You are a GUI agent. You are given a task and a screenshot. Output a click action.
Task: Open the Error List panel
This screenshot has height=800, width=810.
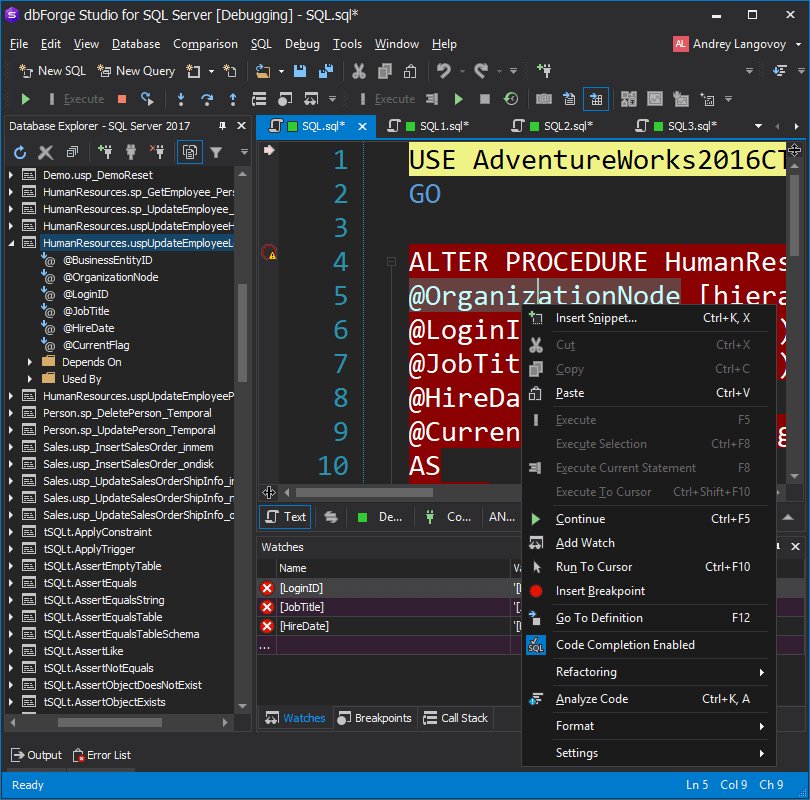pos(102,756)
